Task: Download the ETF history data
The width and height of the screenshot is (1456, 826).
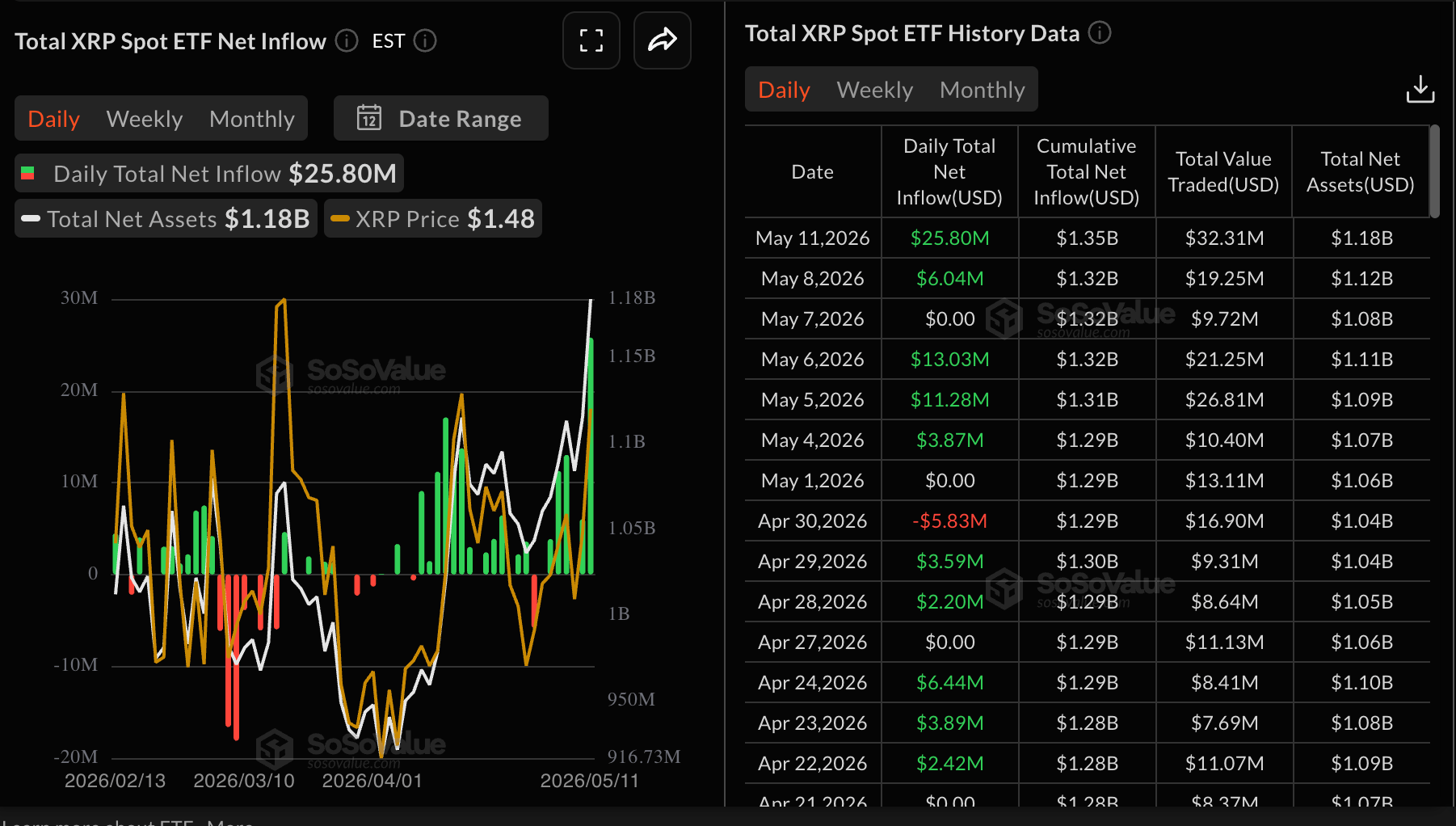Action: [x=1420, y=89]
